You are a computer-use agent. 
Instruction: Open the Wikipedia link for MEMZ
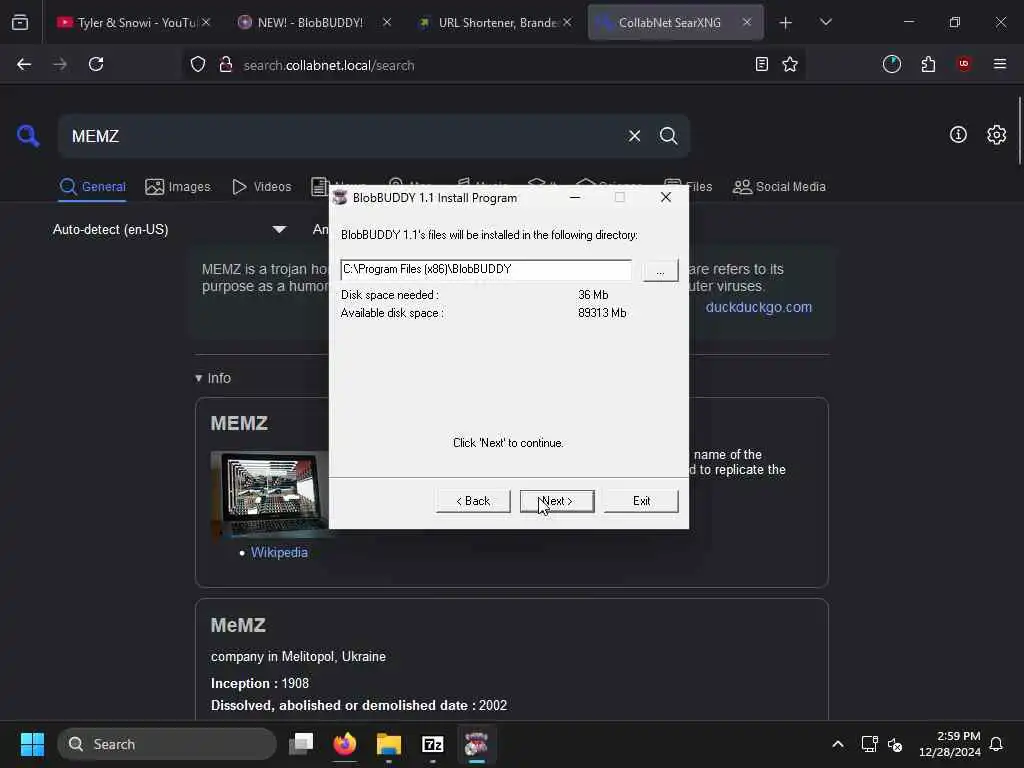tap(279, 552)
